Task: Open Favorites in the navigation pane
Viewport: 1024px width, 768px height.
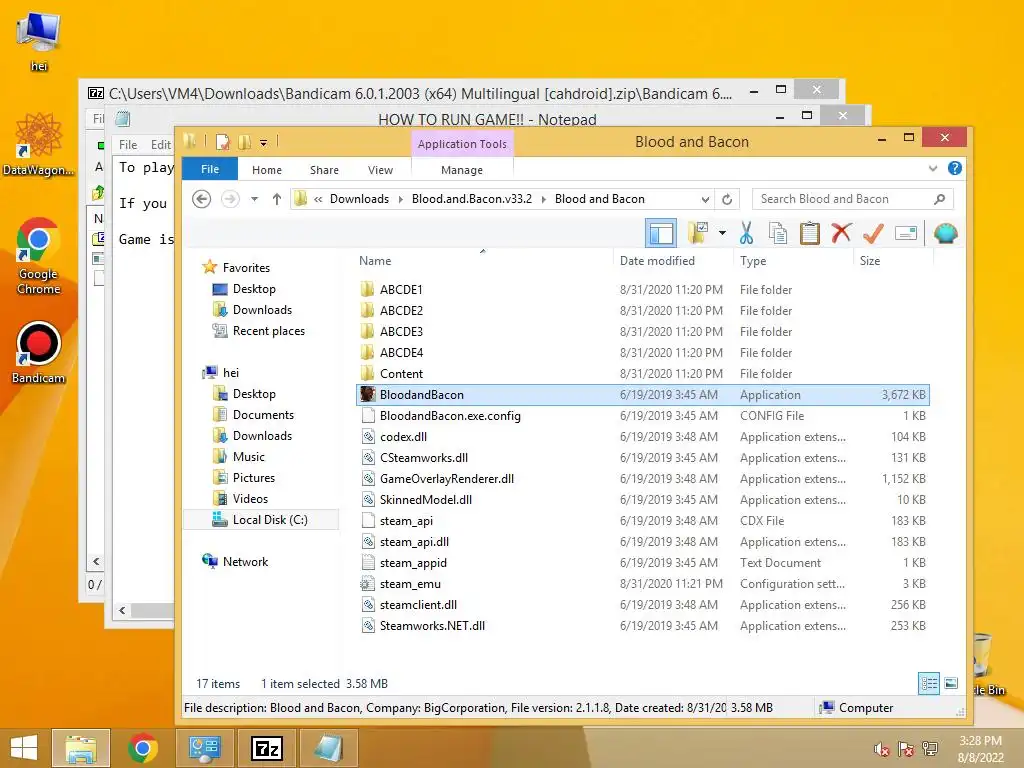Action: point(246,268)
